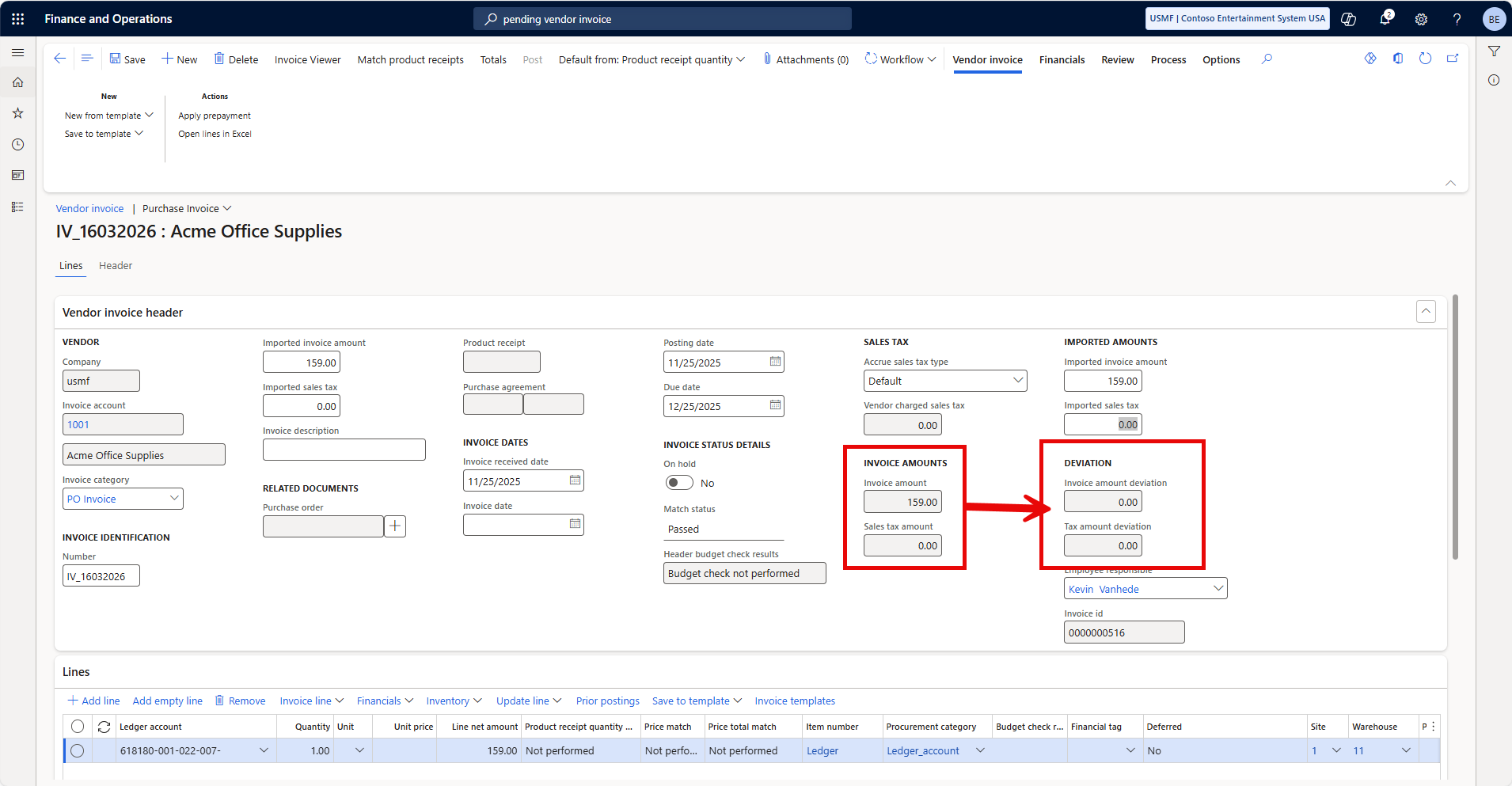The image size is (1512, 786).
Task: Switch to Financials tab
Action: pyautogui.click(x=1062, y=59)
